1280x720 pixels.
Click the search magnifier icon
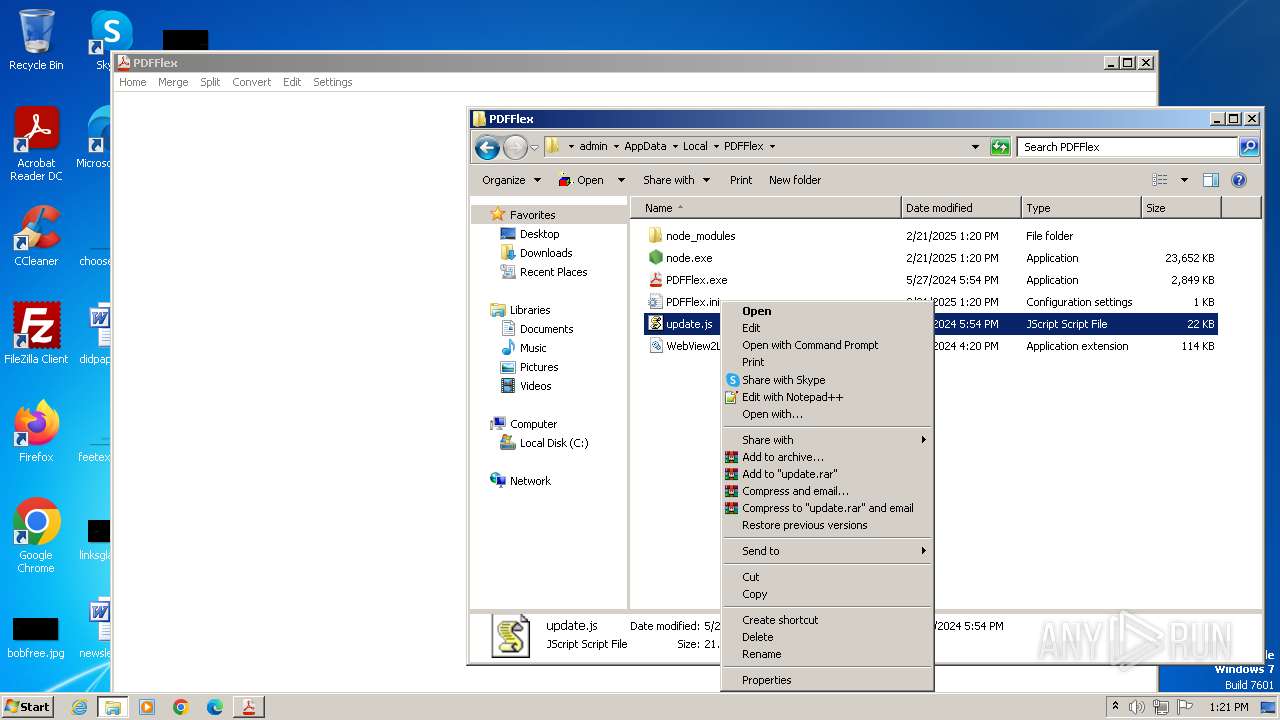coord(1248,147)
